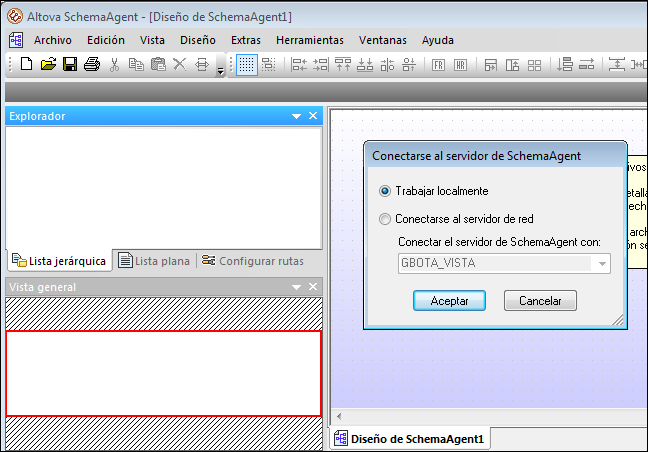Click the HR layout toolbar icon
Viewport: 648px width, 452px height.
pyautogui.click(x=460, y=65)
